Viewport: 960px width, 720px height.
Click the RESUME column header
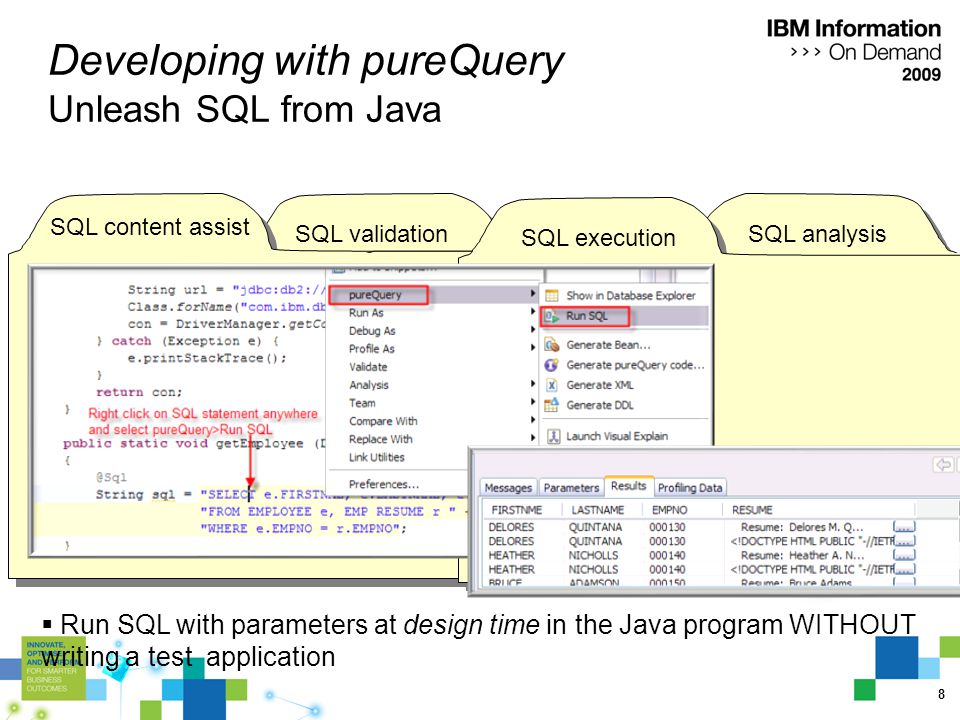click(x=752, y=509)
